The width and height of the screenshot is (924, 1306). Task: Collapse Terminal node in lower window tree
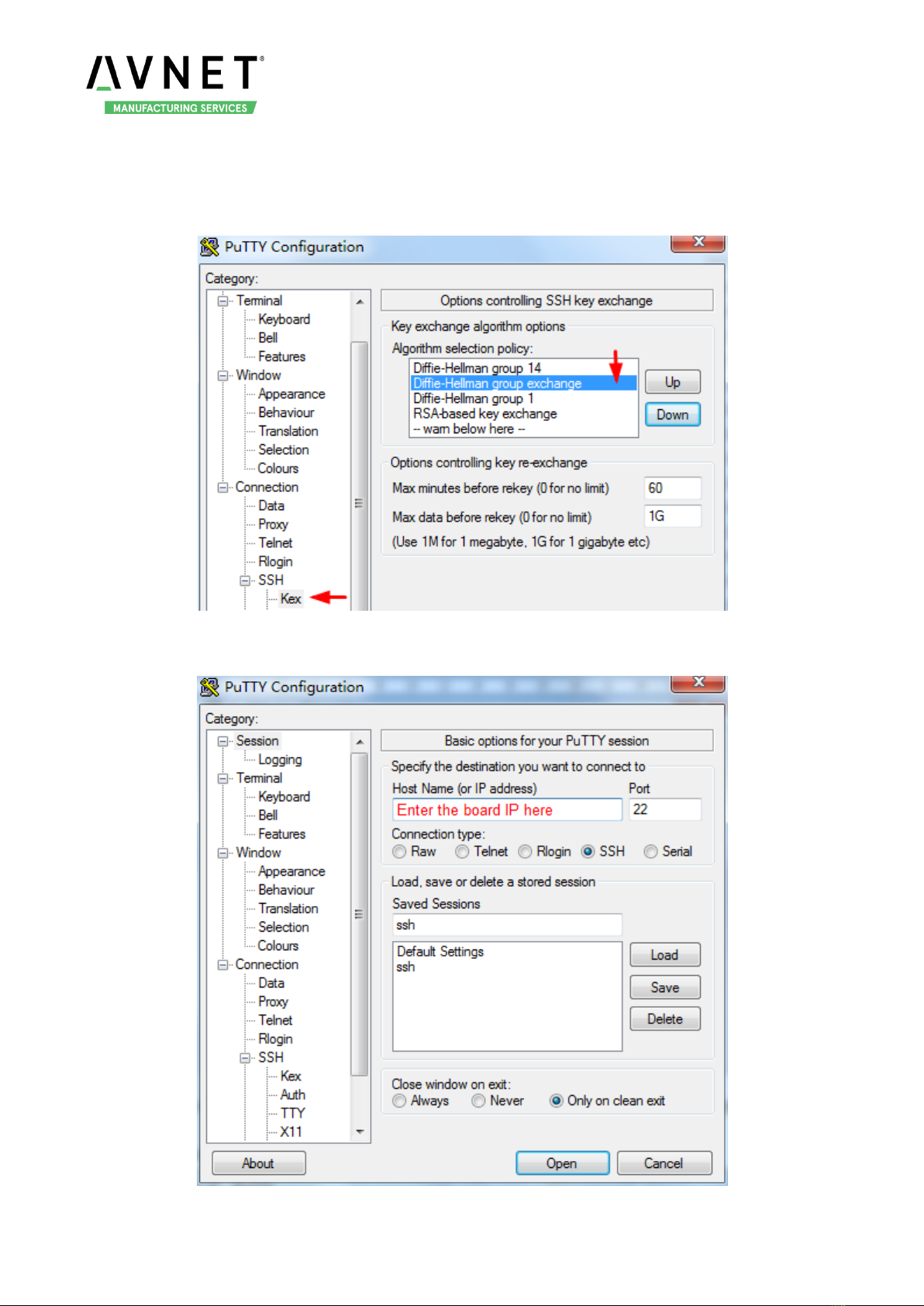click(x=223, y=778)
